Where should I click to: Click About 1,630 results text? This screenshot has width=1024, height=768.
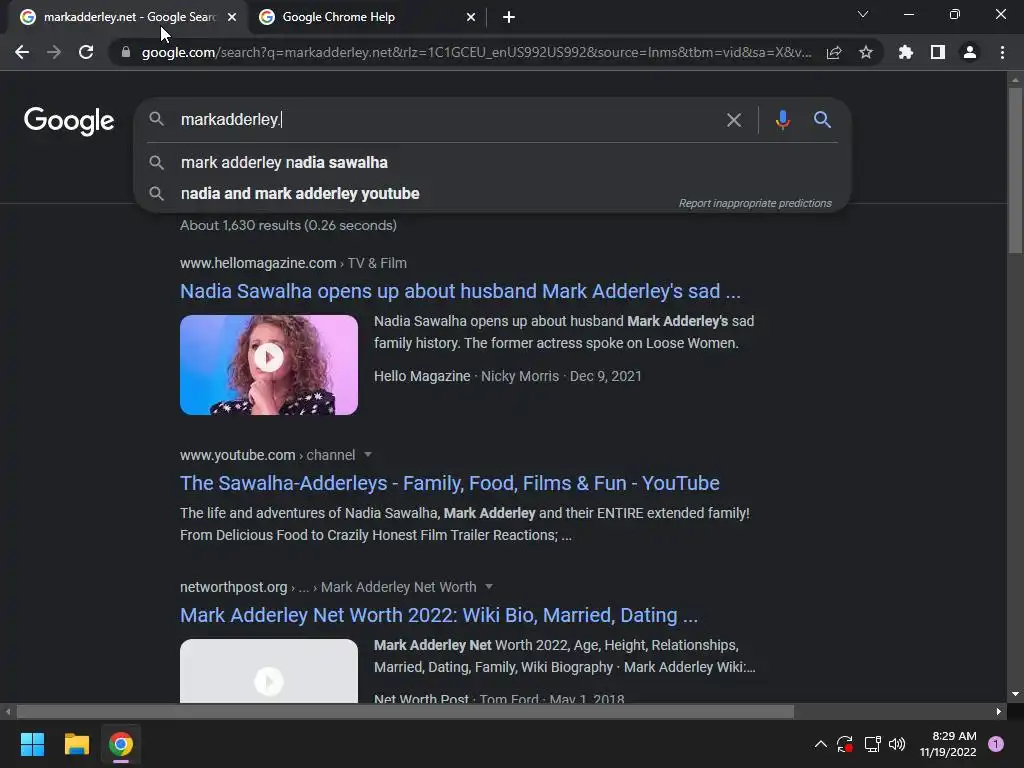coord(288,225)
